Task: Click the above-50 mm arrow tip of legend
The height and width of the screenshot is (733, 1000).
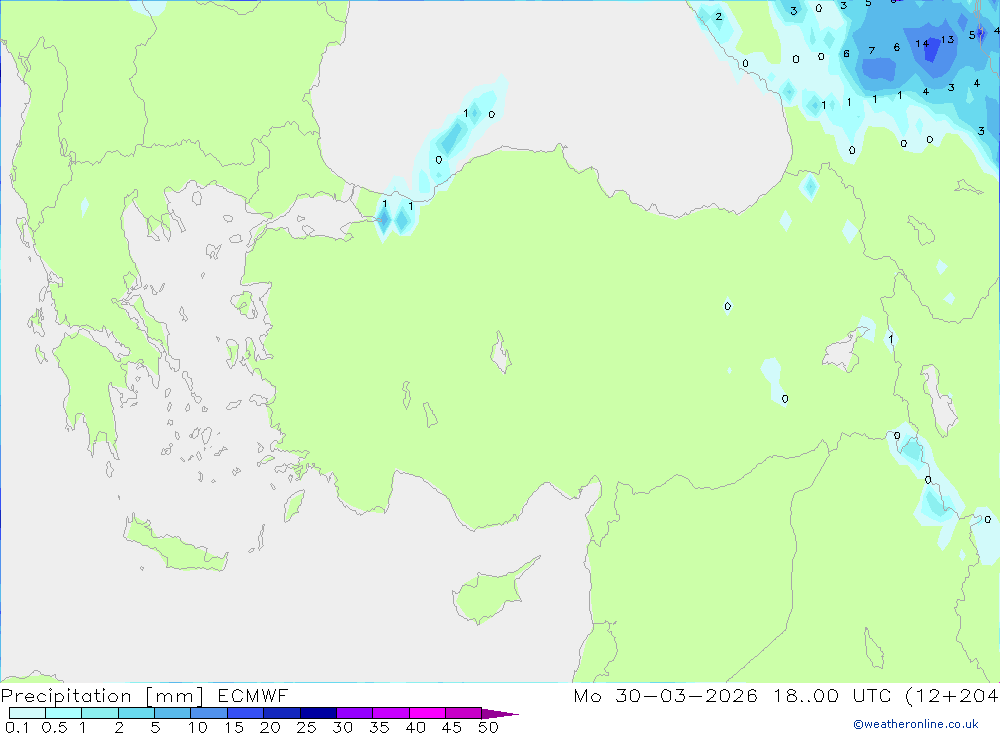Action: coord(500,713)
